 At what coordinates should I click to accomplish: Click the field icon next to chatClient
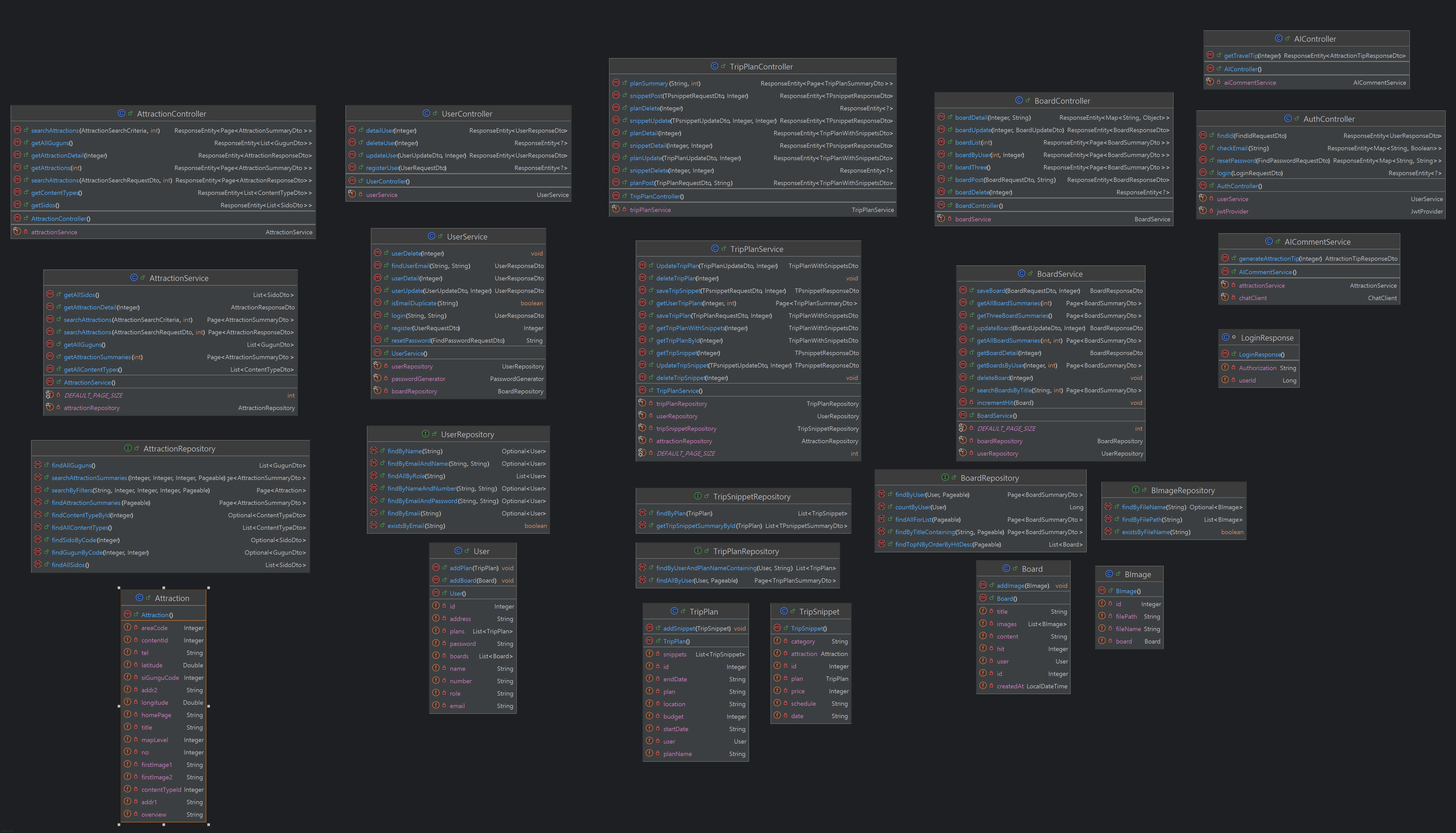[x=1225, y=297]
